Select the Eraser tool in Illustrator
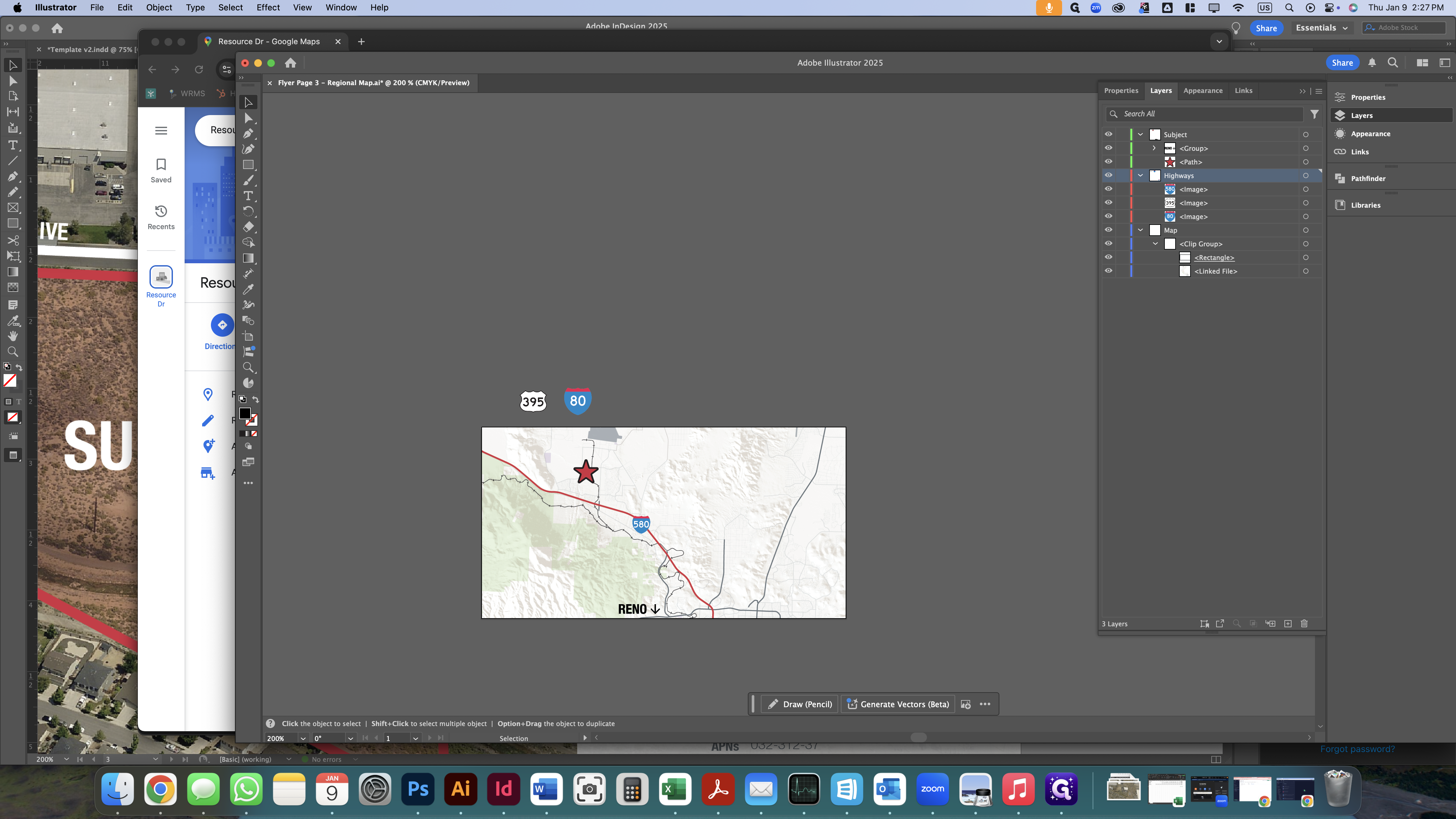Image resolution: width=1456 pixels, height=819 pixels. (x=248, y=227)
